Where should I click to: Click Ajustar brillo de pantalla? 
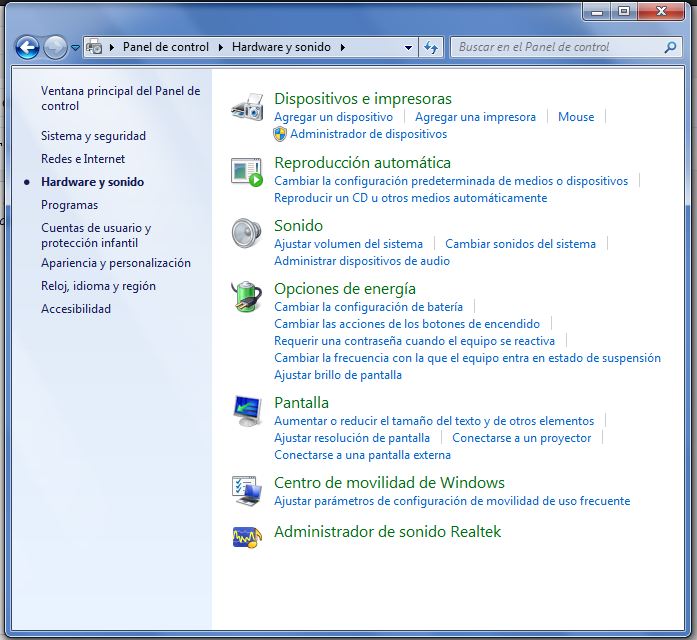pyautogui.click(x=338, y=375)
